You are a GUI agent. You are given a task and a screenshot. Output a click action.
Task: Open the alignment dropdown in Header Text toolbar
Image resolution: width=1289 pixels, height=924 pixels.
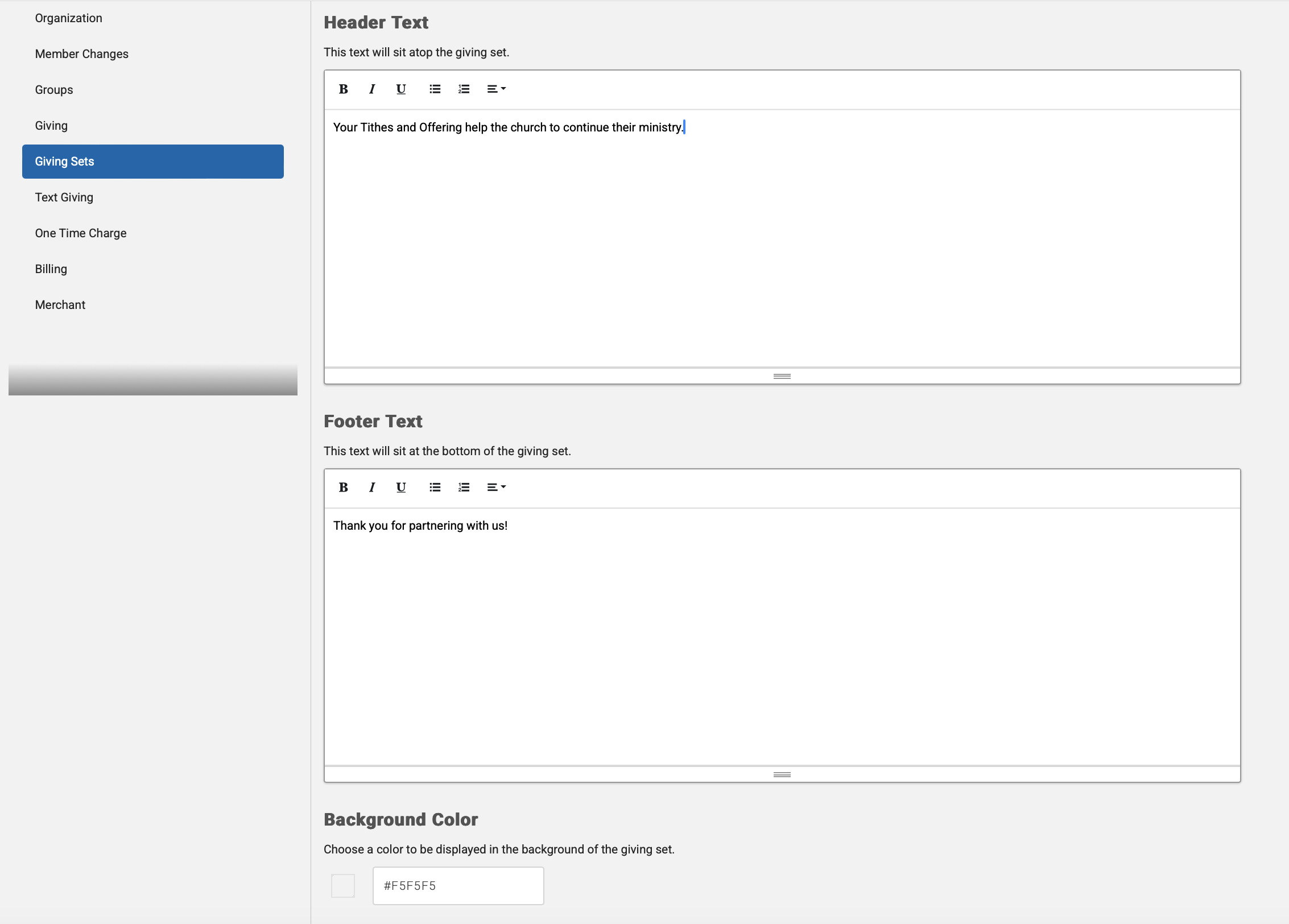(x=495, y=89)
